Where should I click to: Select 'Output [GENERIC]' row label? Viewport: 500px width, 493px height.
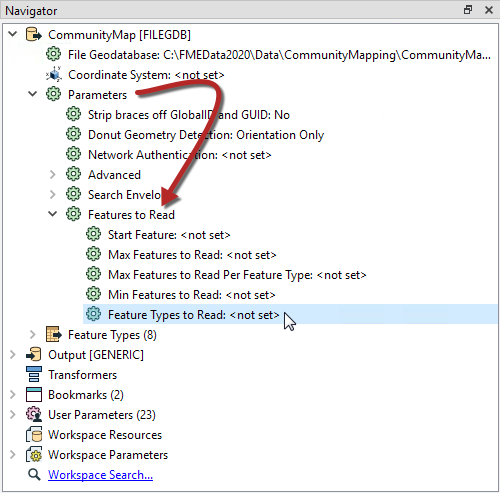(96, 355)
